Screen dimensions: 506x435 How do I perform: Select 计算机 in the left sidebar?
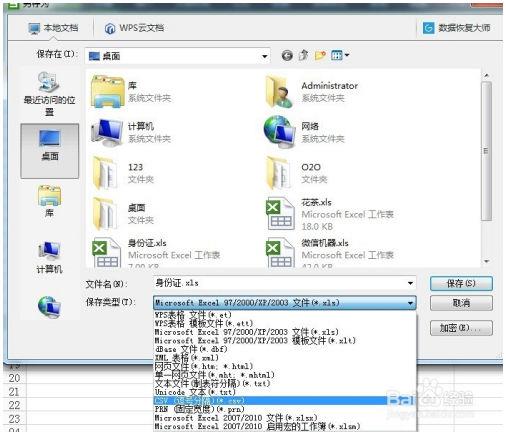[x=49, y=257]
